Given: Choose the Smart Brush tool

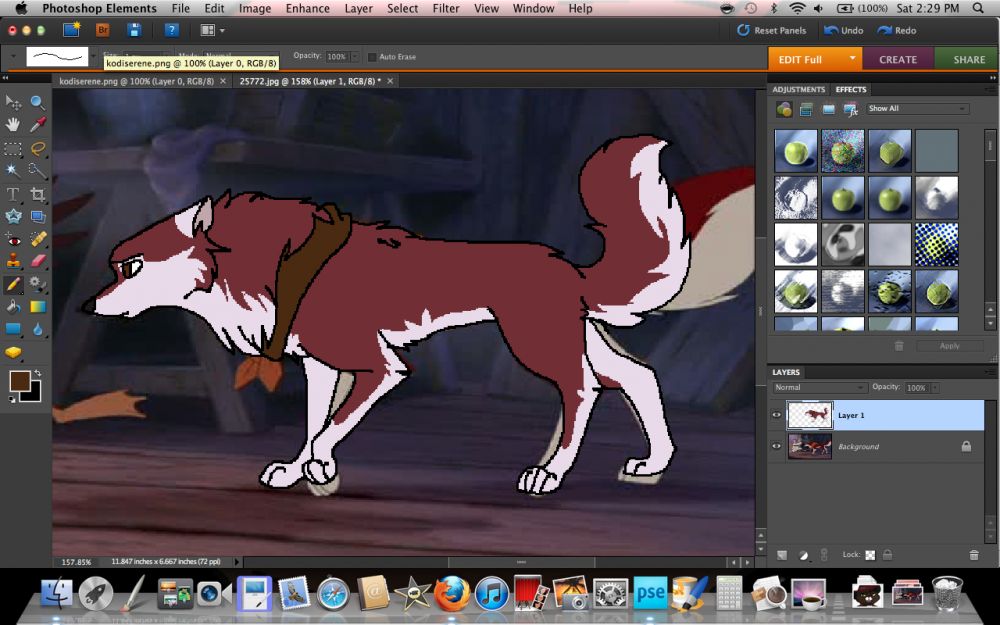Looking at the screenshot, I should (x=38, y=284).
